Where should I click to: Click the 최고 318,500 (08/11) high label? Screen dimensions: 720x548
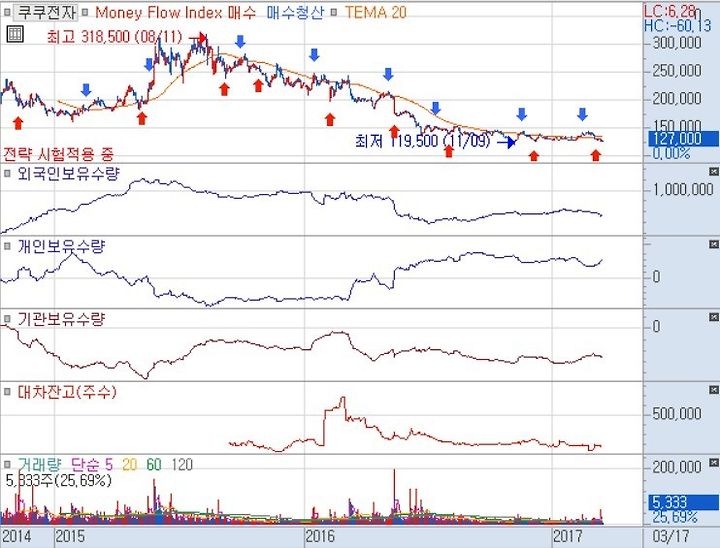[x=114, y=37]
